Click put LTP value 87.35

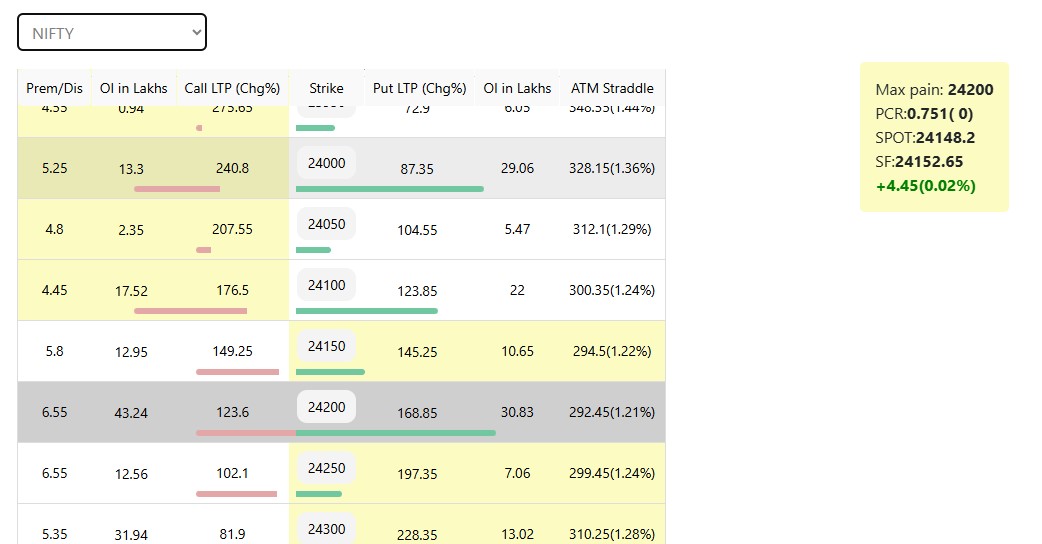pos(417,169)
